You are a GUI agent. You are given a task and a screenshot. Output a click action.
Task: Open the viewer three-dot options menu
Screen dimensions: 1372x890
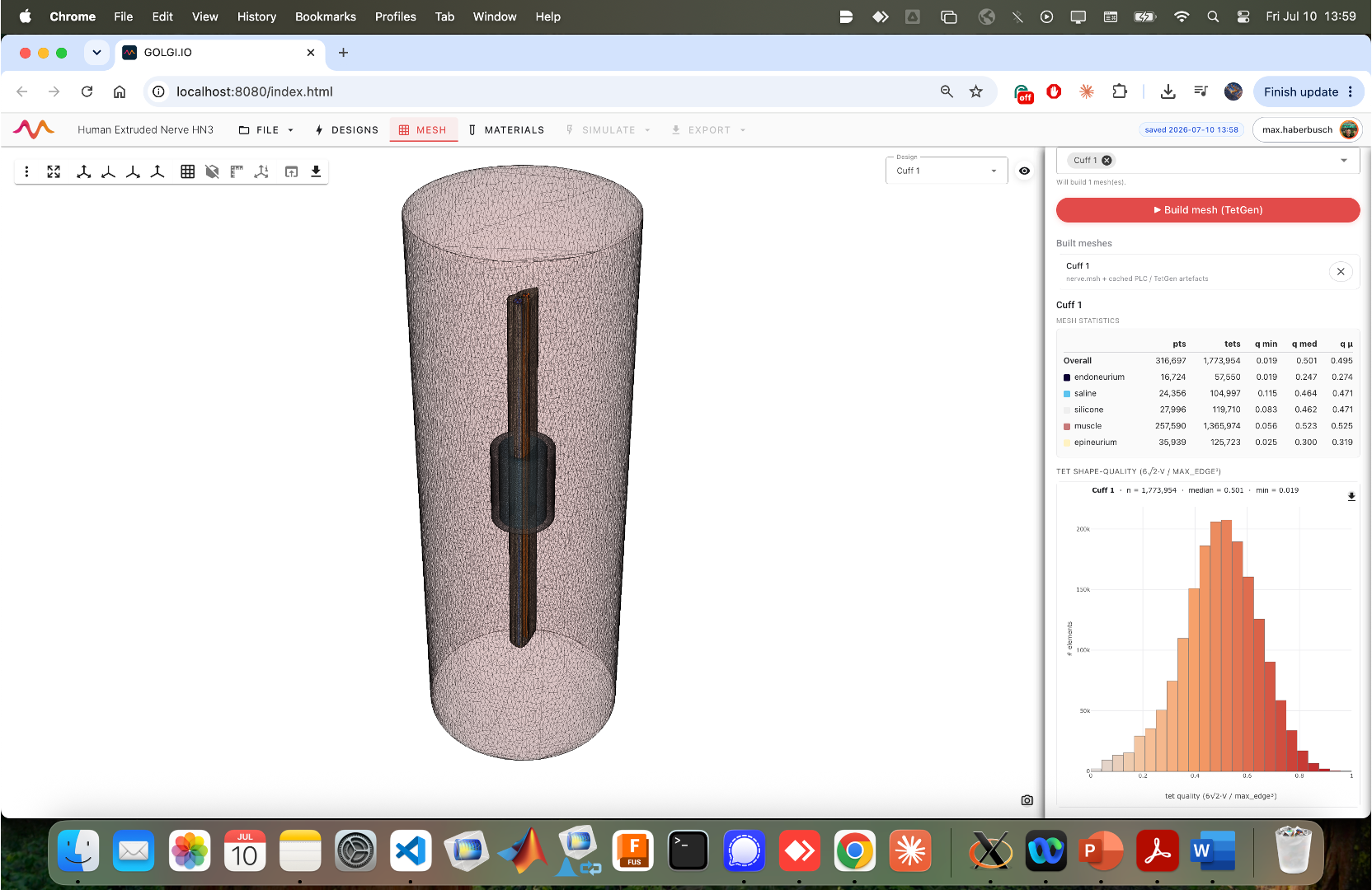[x=27, y=171]
